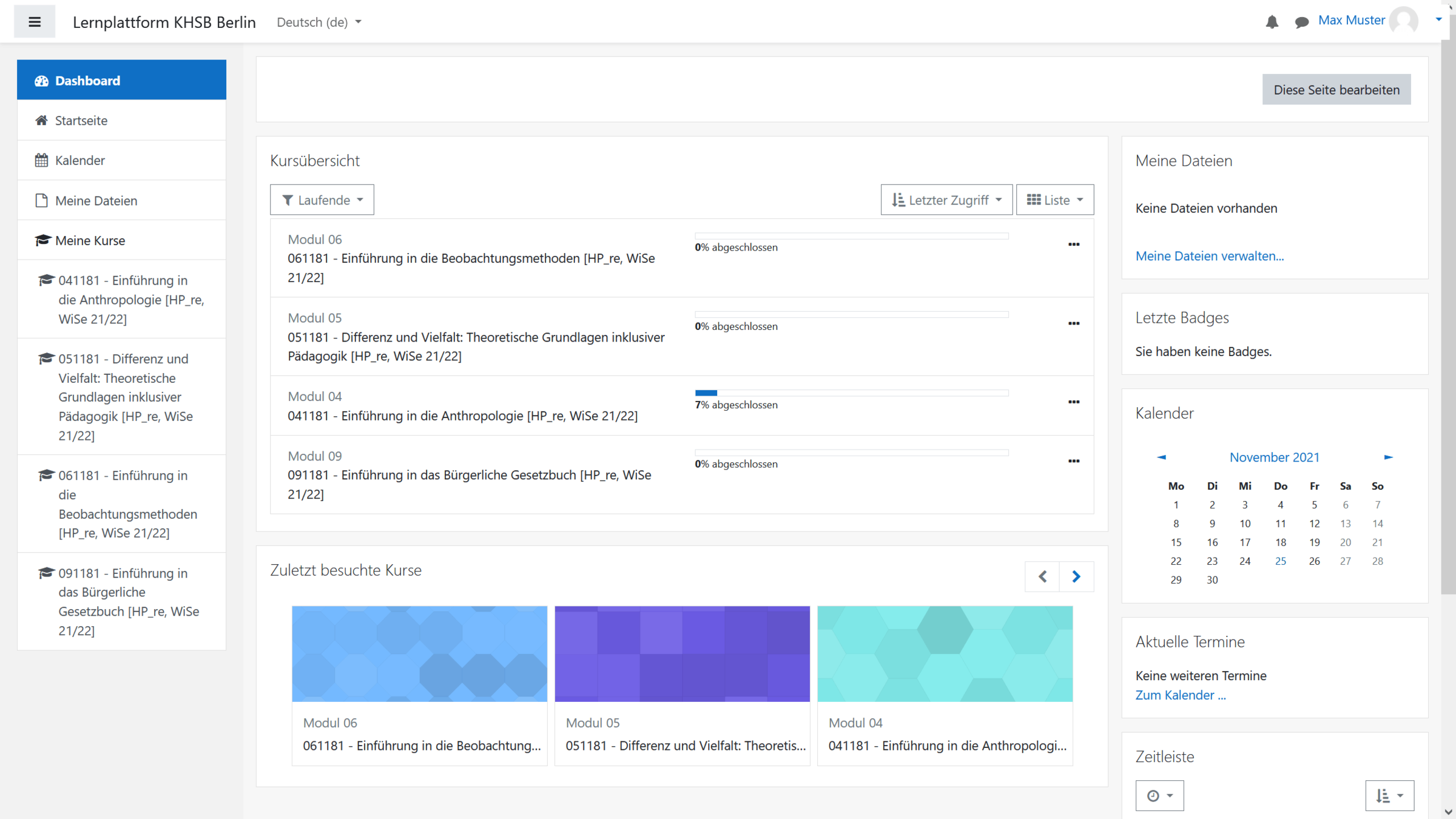
Task: Open the Modul 05 purple course thumbnail
Action: tap(682, 653)
